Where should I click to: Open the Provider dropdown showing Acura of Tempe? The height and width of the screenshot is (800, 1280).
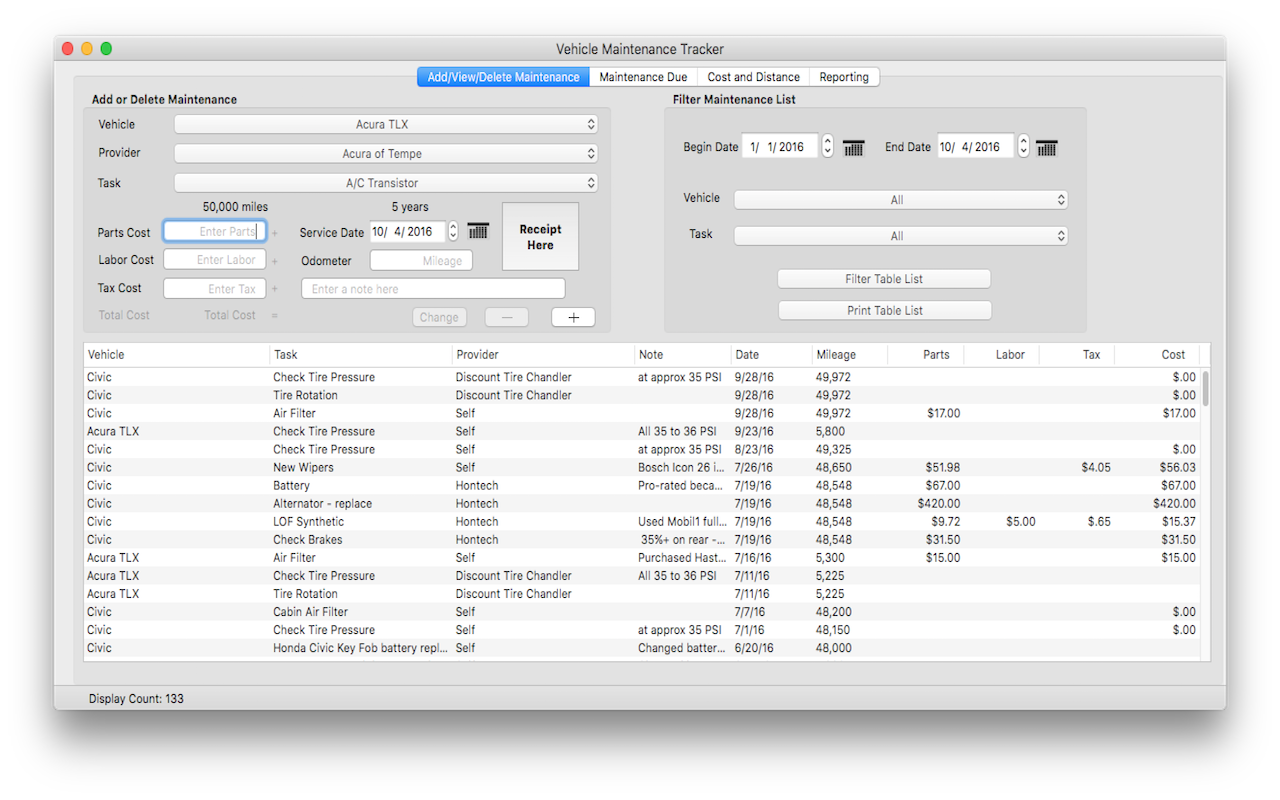(x=384, y=153)
